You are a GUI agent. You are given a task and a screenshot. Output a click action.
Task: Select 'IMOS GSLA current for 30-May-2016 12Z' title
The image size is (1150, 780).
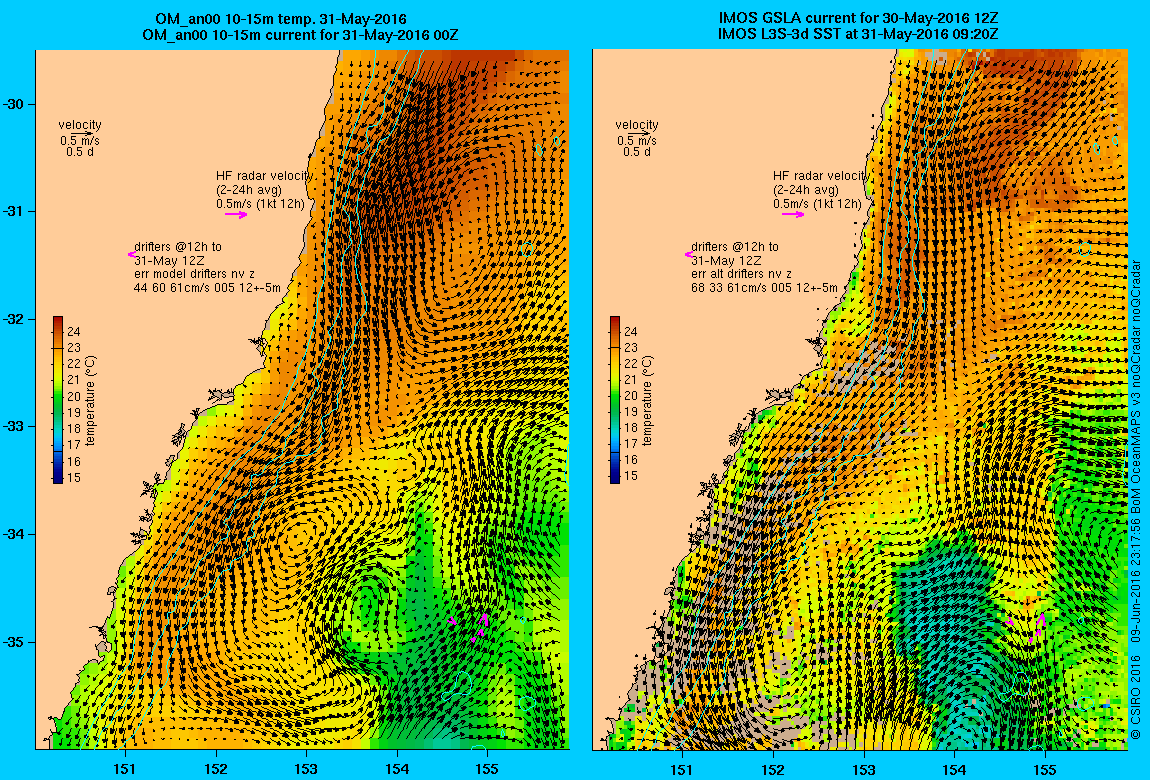coord(859,19)
